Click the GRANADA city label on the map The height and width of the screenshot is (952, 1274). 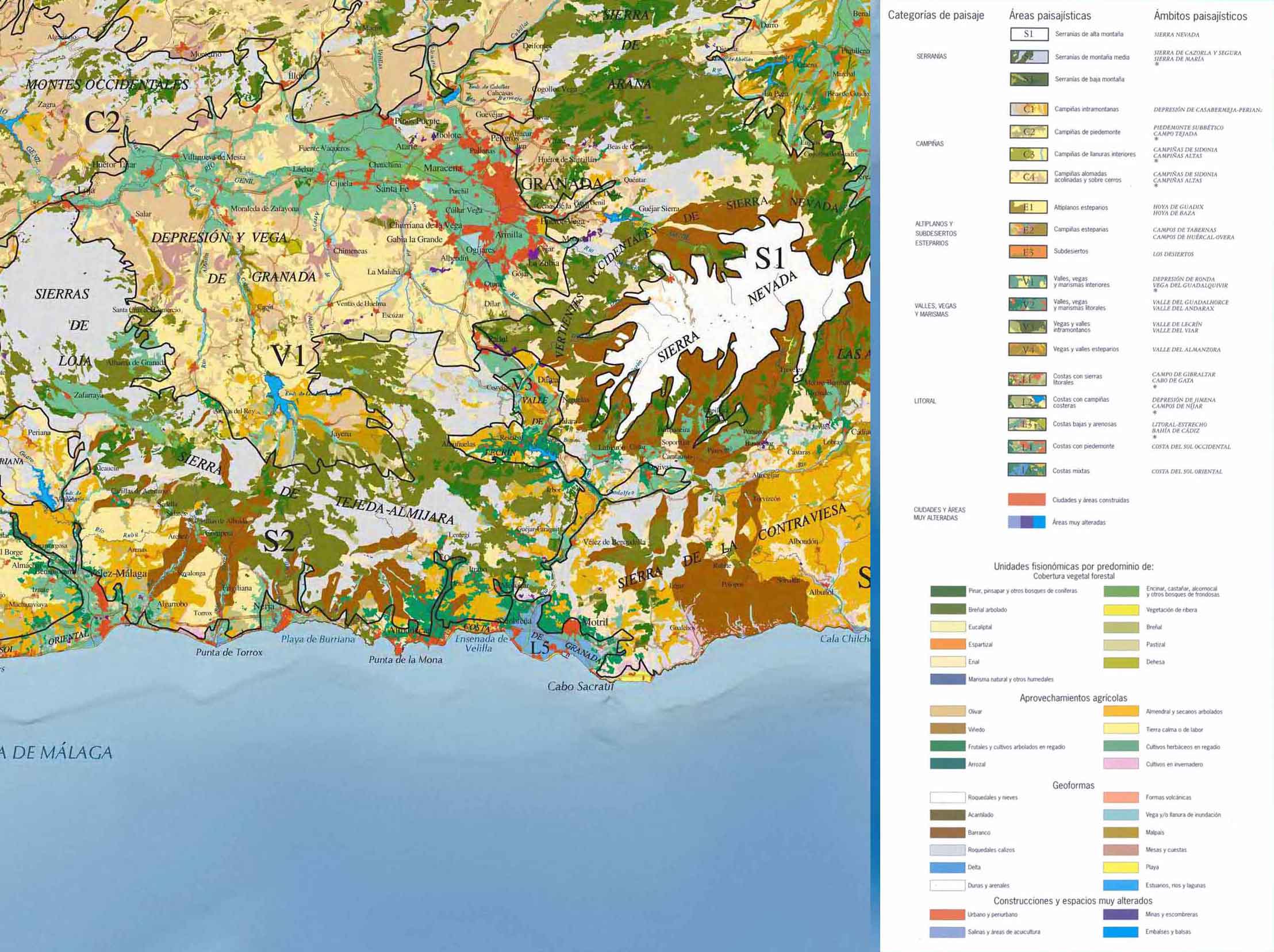[x=561, y=184]
